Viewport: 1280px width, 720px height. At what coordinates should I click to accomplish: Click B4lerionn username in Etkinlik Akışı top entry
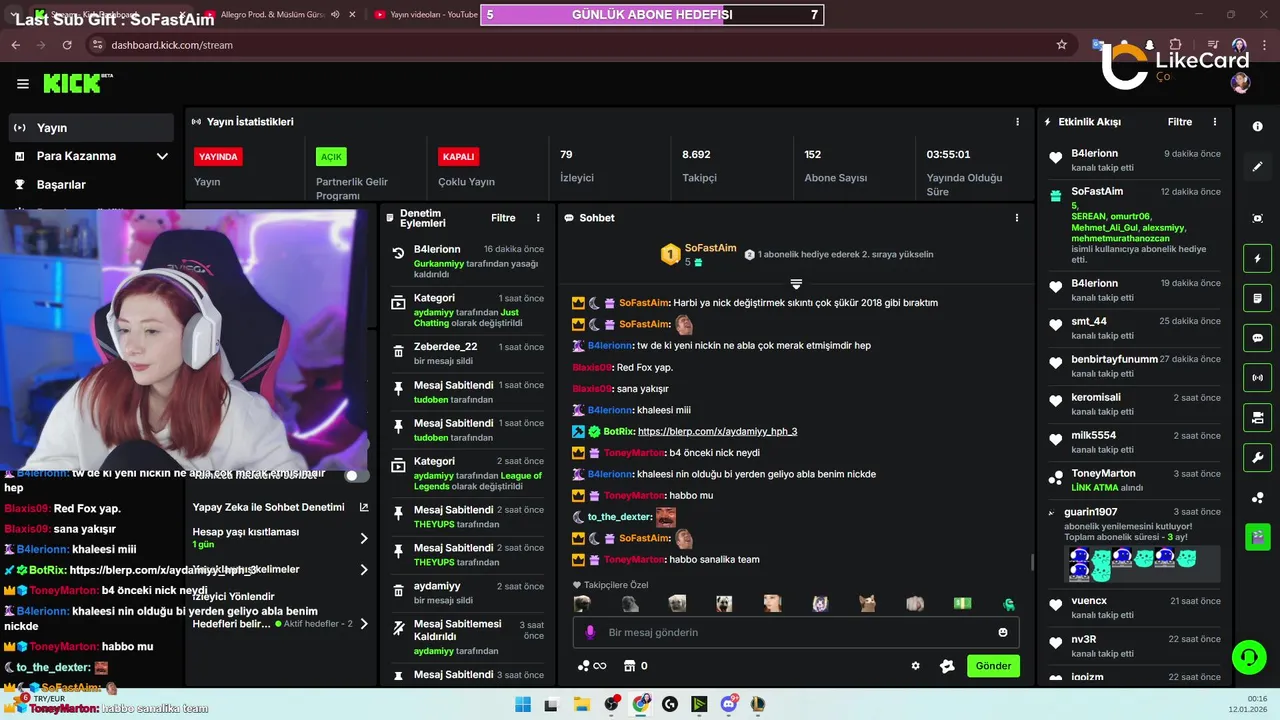1094,153
